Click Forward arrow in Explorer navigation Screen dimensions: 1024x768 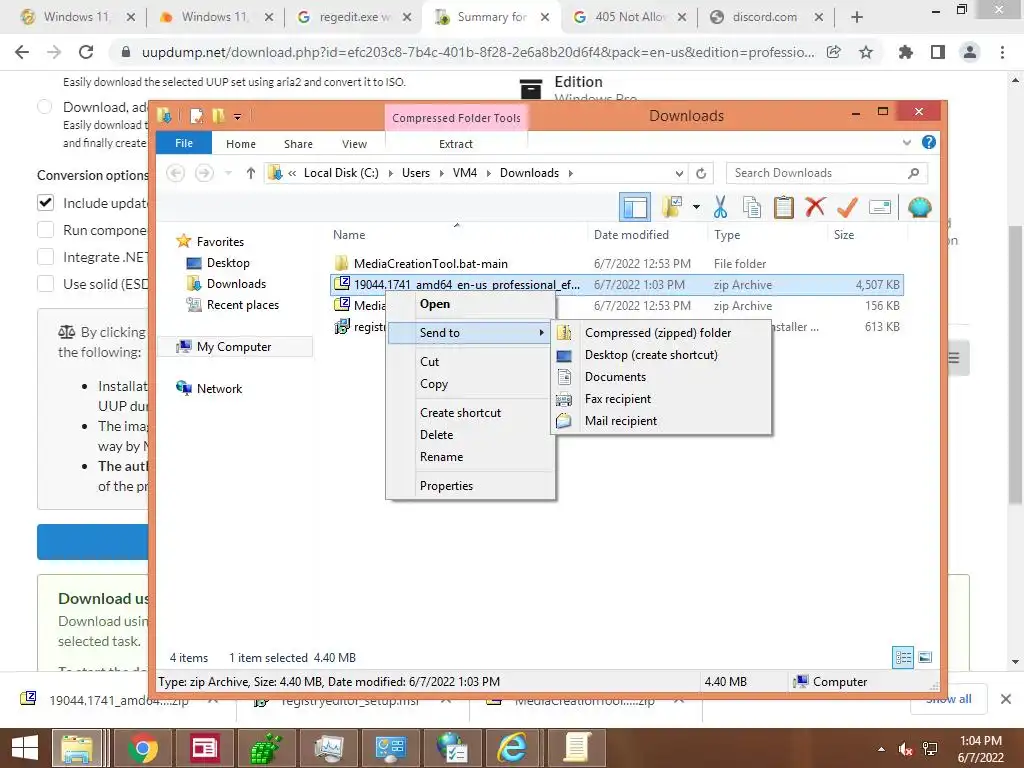pyautogui.click(x=204, y=173)
